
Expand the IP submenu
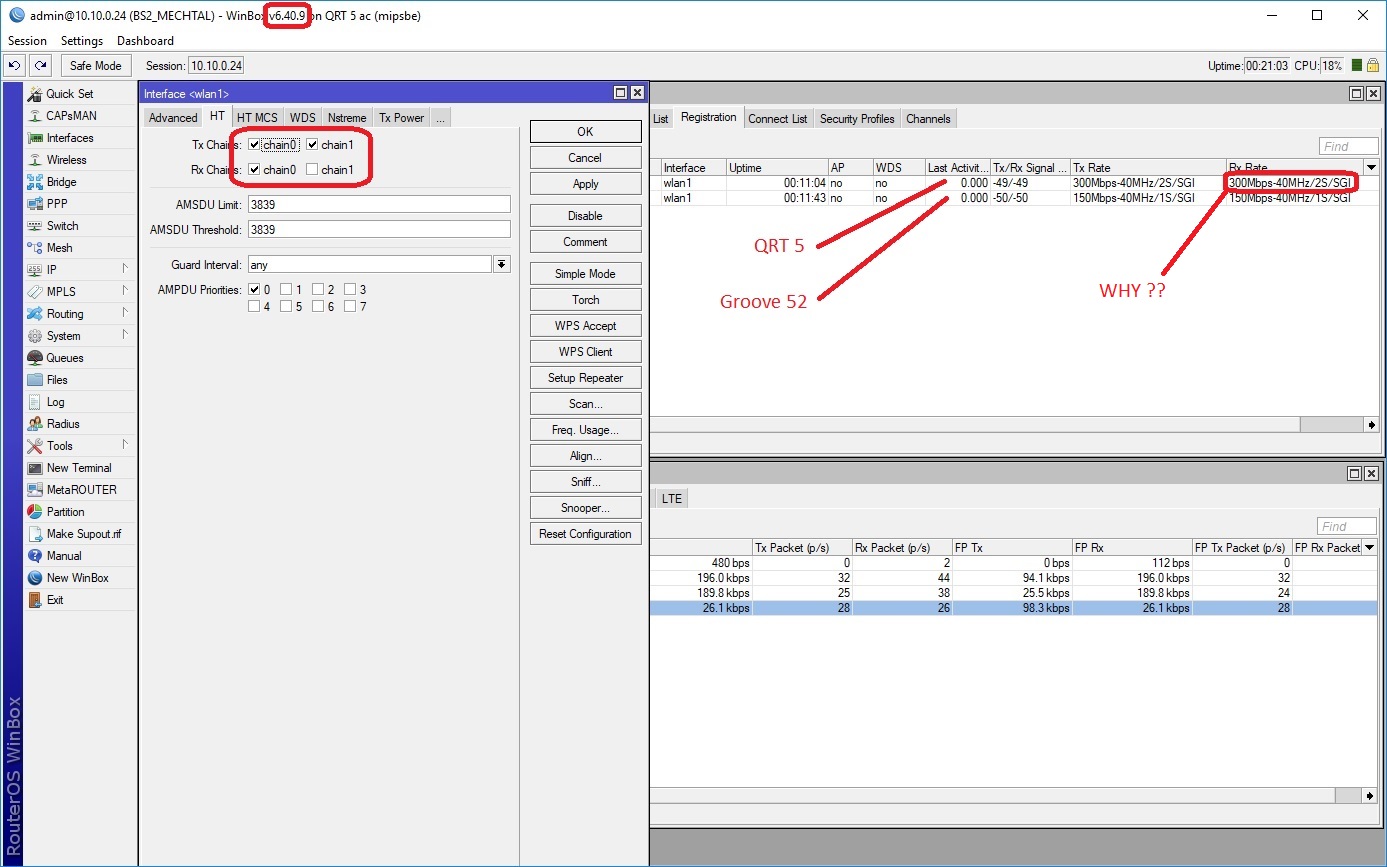[125, 269]
